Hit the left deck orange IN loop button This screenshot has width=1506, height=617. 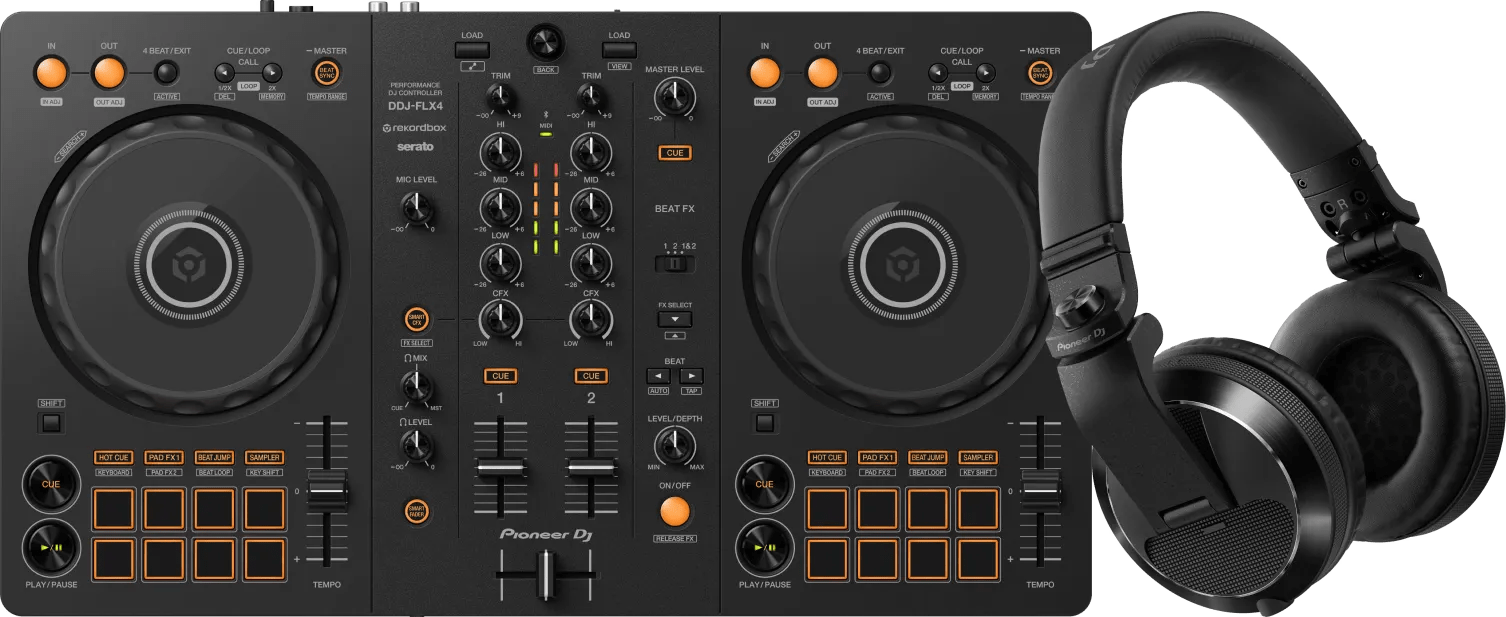[x=51, y=73]
